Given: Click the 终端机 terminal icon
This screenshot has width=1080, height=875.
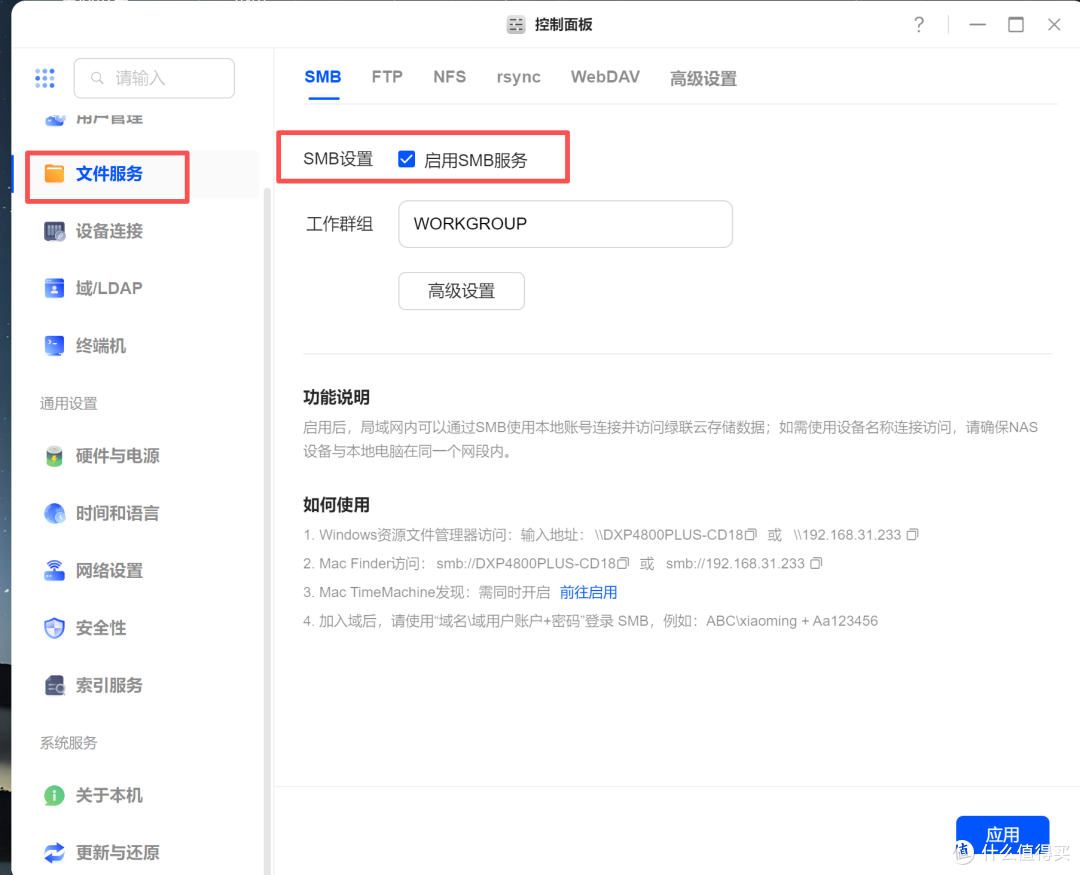Looking at the screenshot, I should tap(54, 345).
